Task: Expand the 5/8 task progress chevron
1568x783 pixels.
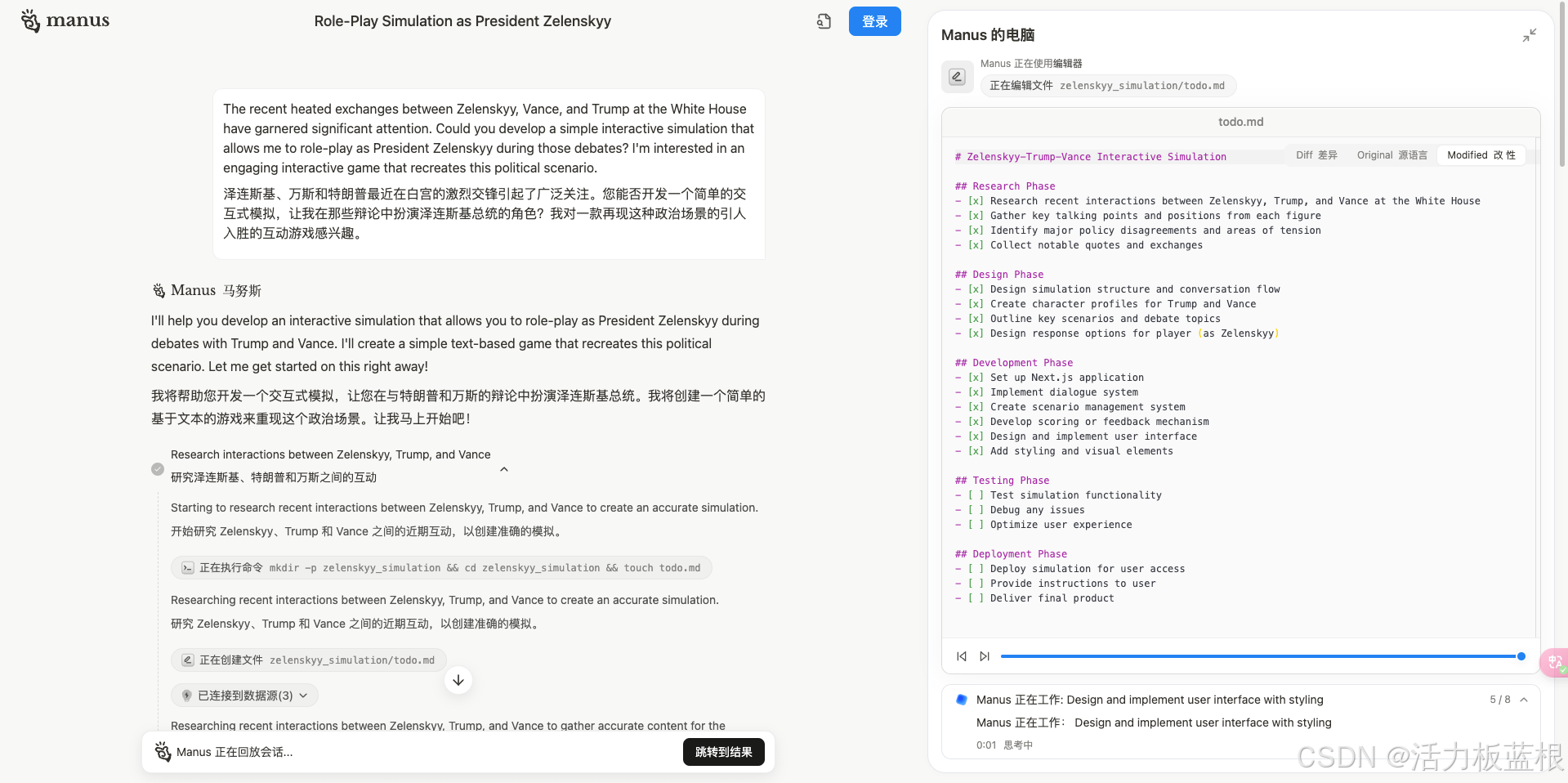Action: 1524,700
